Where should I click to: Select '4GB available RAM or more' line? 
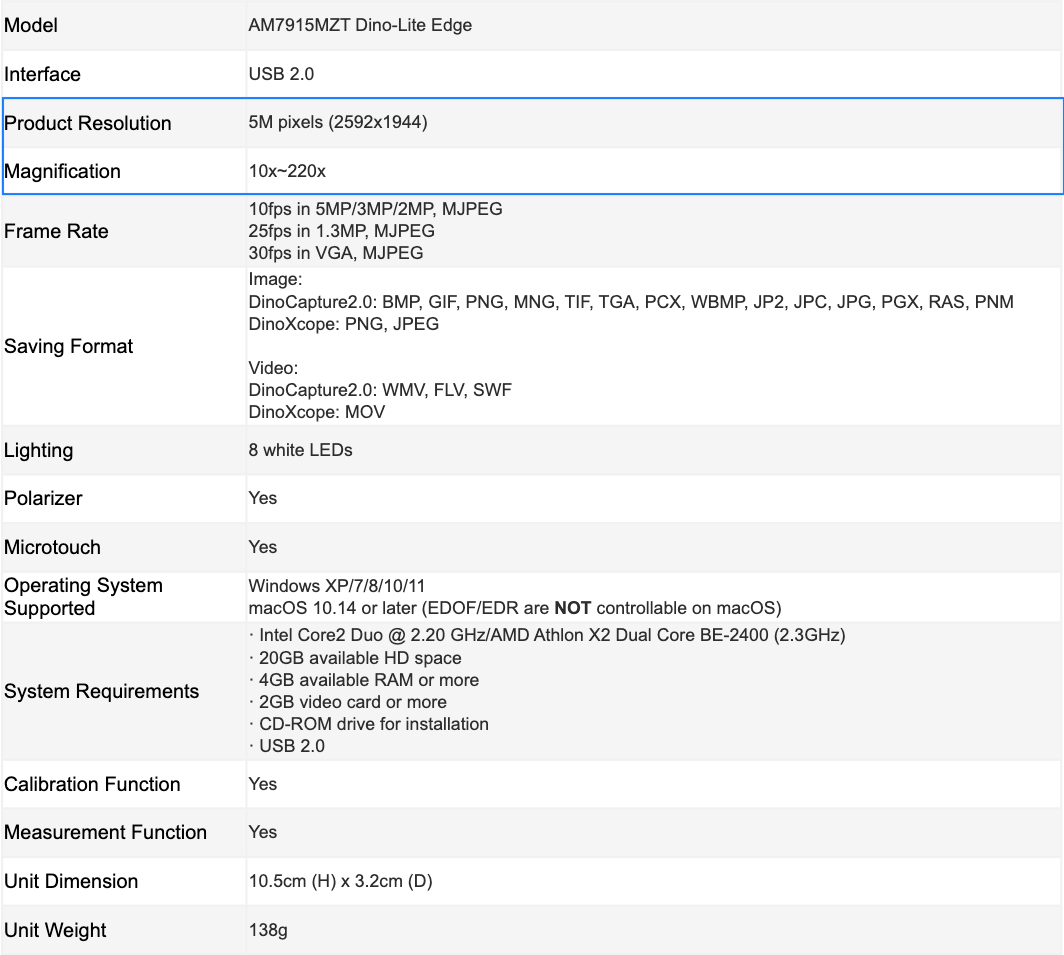pyautogui.click(x=364, y=680)
